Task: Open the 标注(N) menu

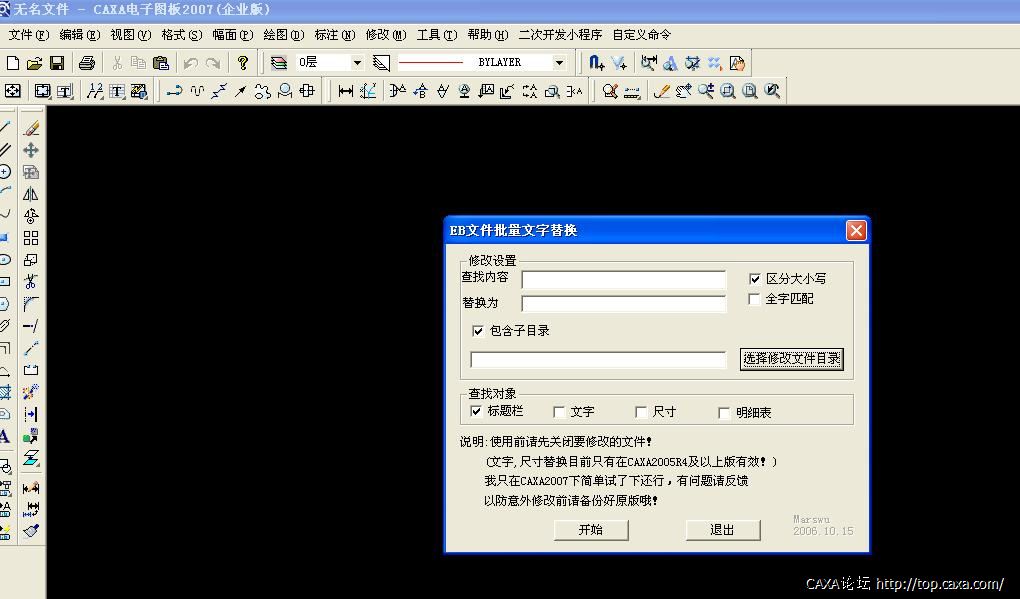Action: 334,35
